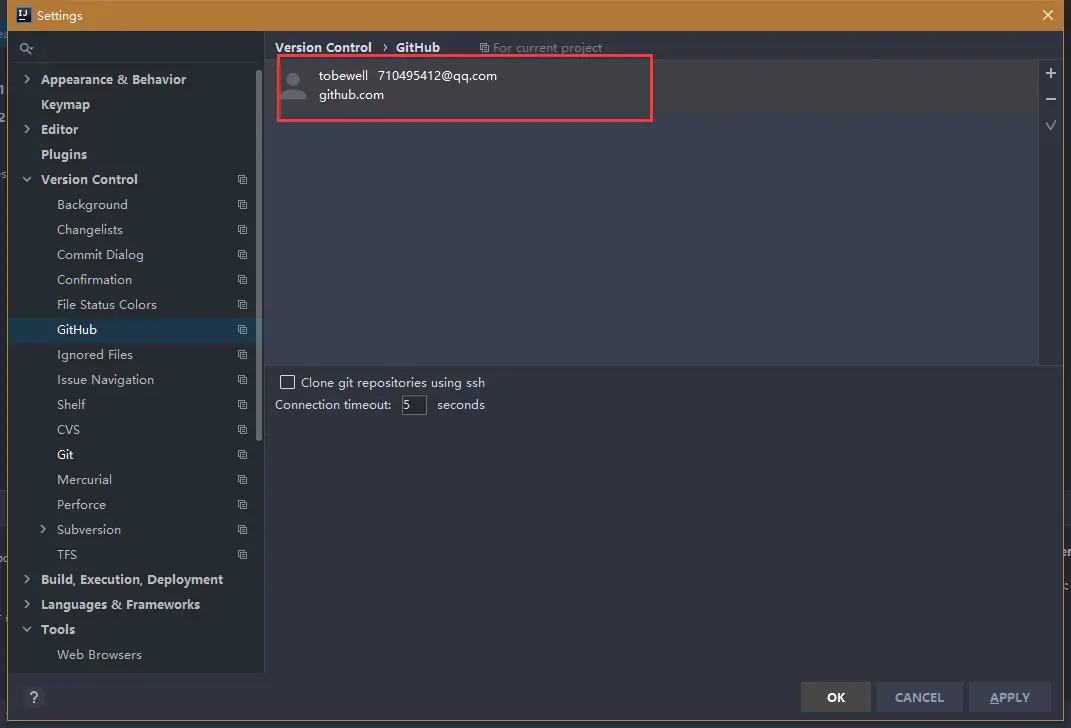This screenshot has height=728, width=1071.
Task: Click the IntelliJ icon in title bar
Action: [x=23, y=15]
